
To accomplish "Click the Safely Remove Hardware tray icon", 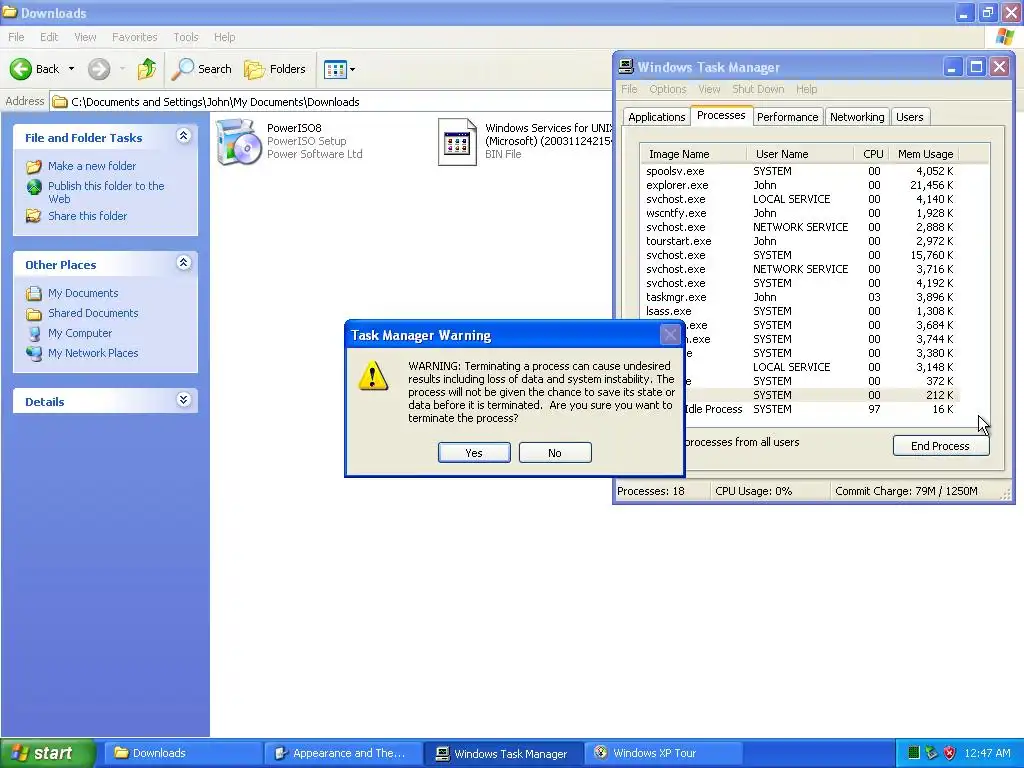I will 932,753.
